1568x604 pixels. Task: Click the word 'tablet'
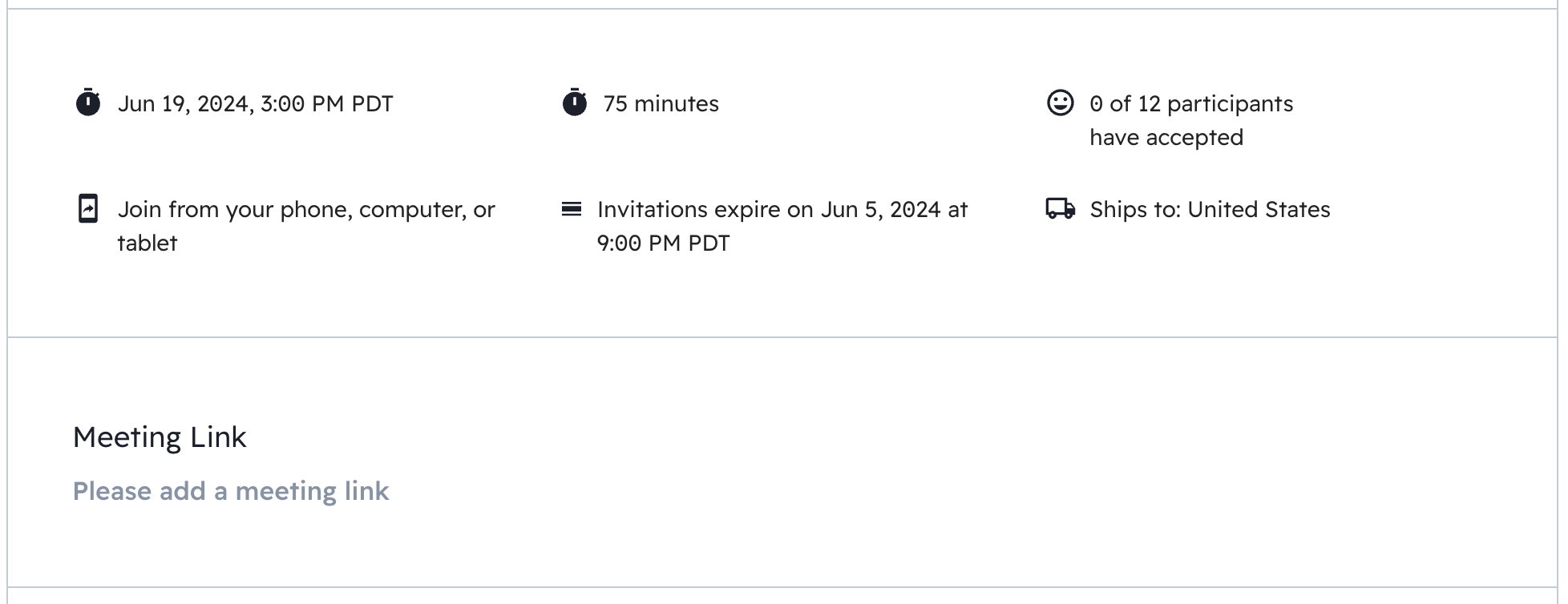click(147, 244)
